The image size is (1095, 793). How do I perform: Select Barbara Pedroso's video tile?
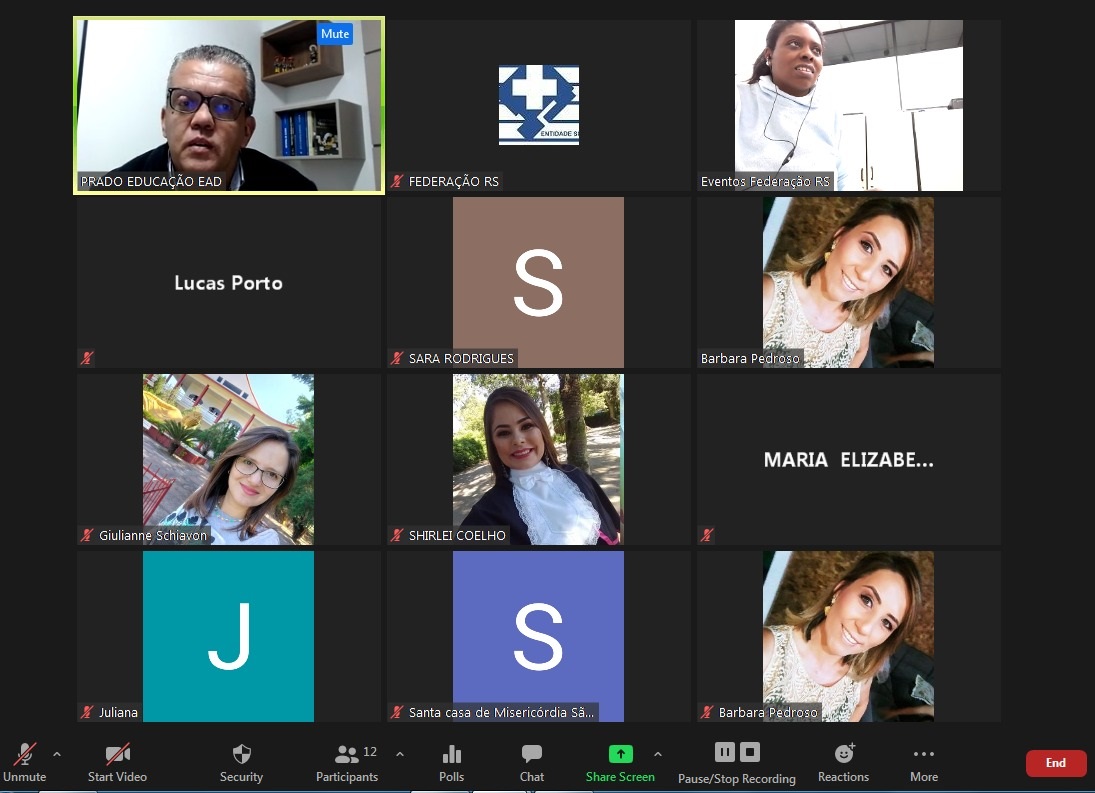coord(848,281)
